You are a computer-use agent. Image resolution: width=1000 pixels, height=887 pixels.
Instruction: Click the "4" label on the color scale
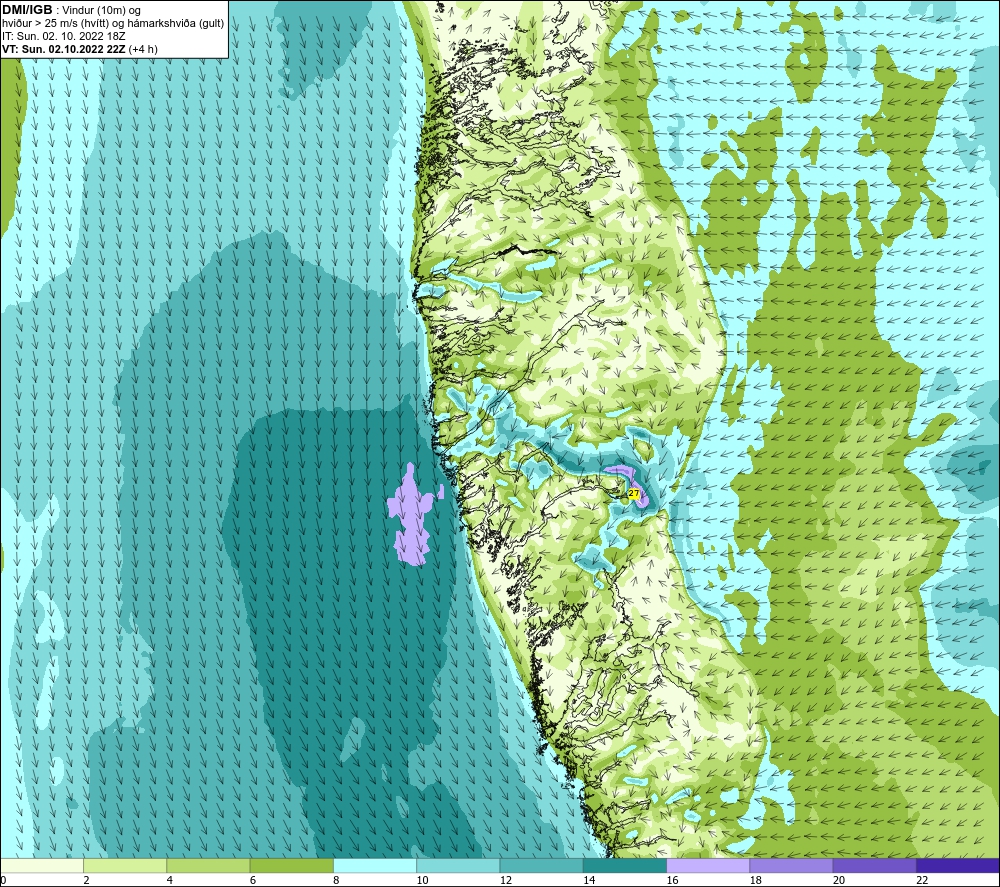[170, 880]
